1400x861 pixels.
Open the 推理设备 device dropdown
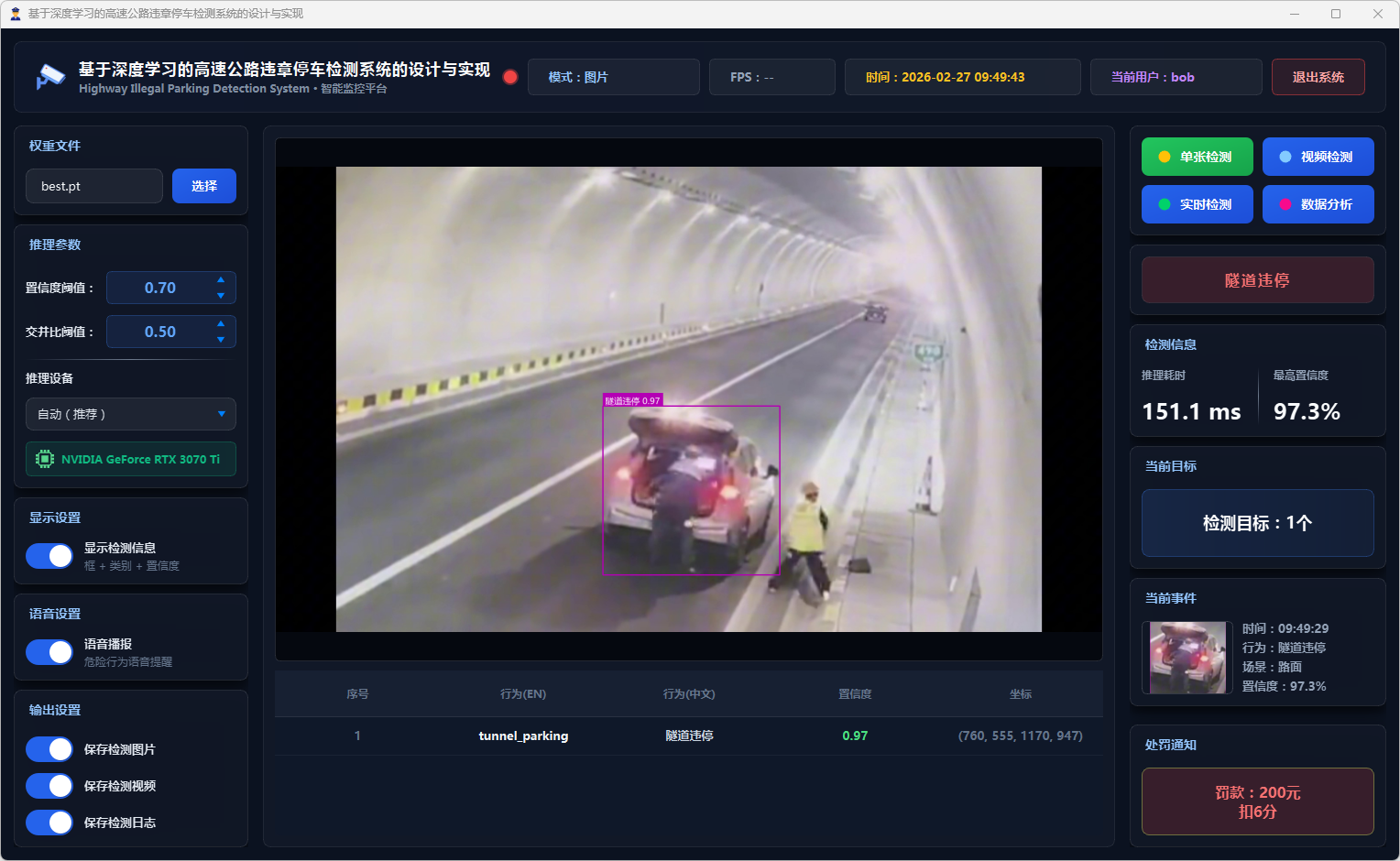[131, 414]
